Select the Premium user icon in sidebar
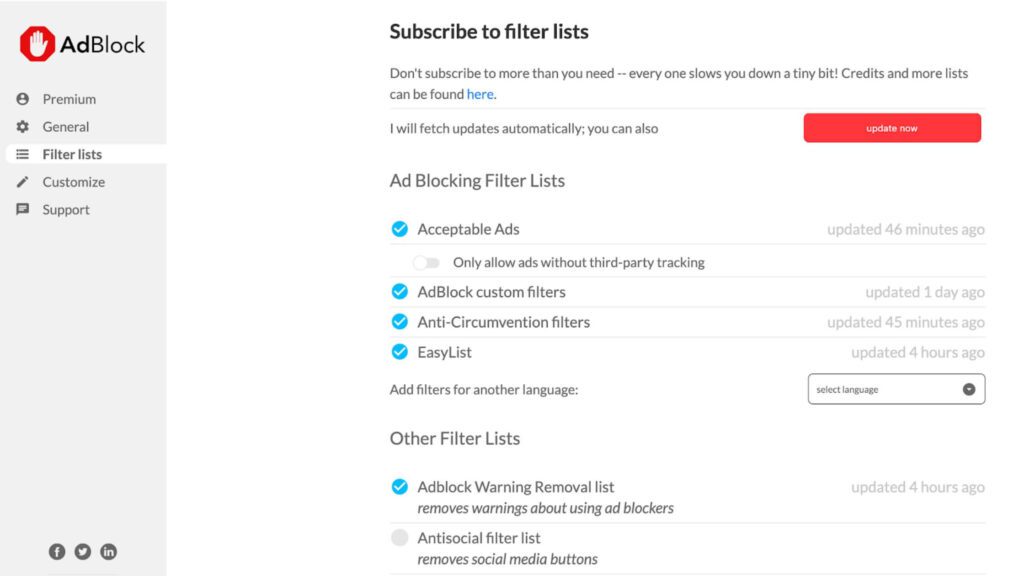 tap(22, 99)
